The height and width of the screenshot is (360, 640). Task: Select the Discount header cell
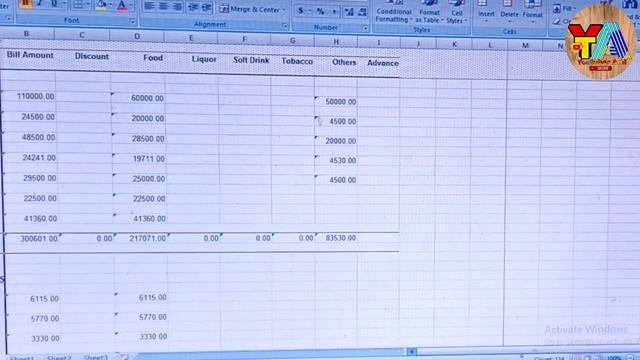point(91,56)
